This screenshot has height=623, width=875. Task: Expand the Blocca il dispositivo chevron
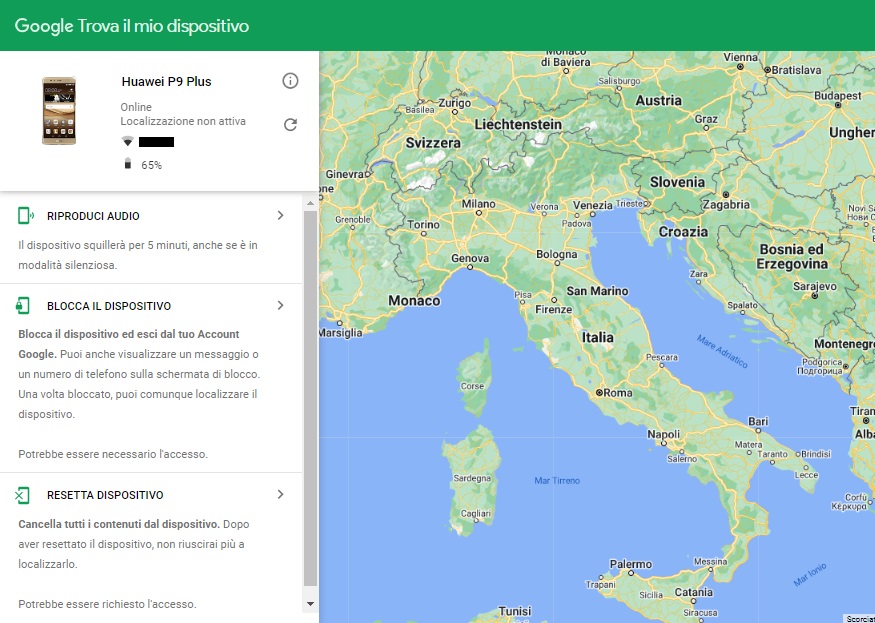point(281,305)
